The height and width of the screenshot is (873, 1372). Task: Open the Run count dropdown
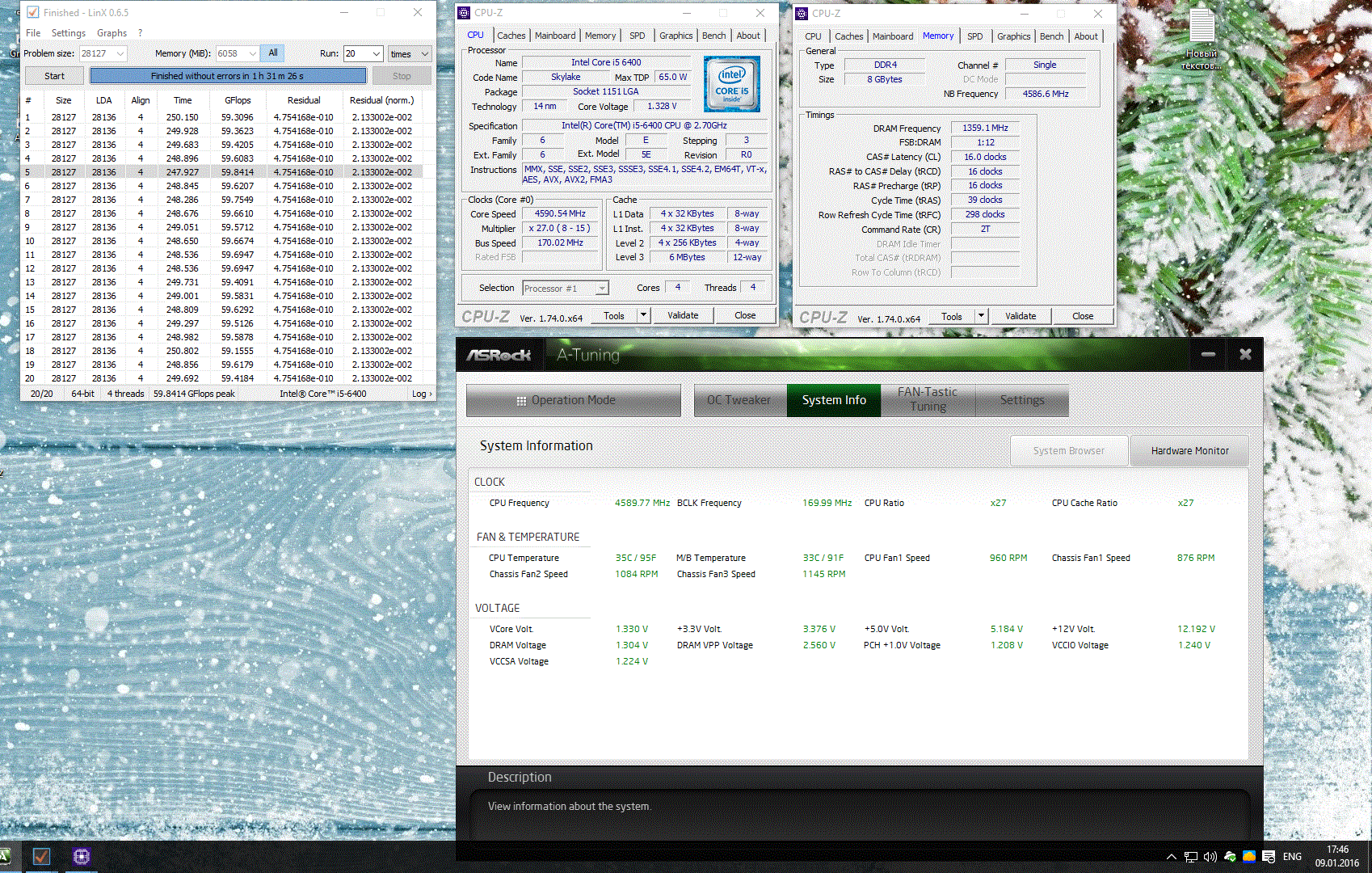point(363,53)
